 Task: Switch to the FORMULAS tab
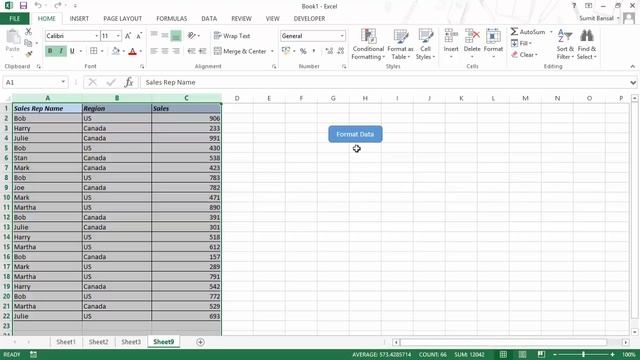tap(171, 18)
